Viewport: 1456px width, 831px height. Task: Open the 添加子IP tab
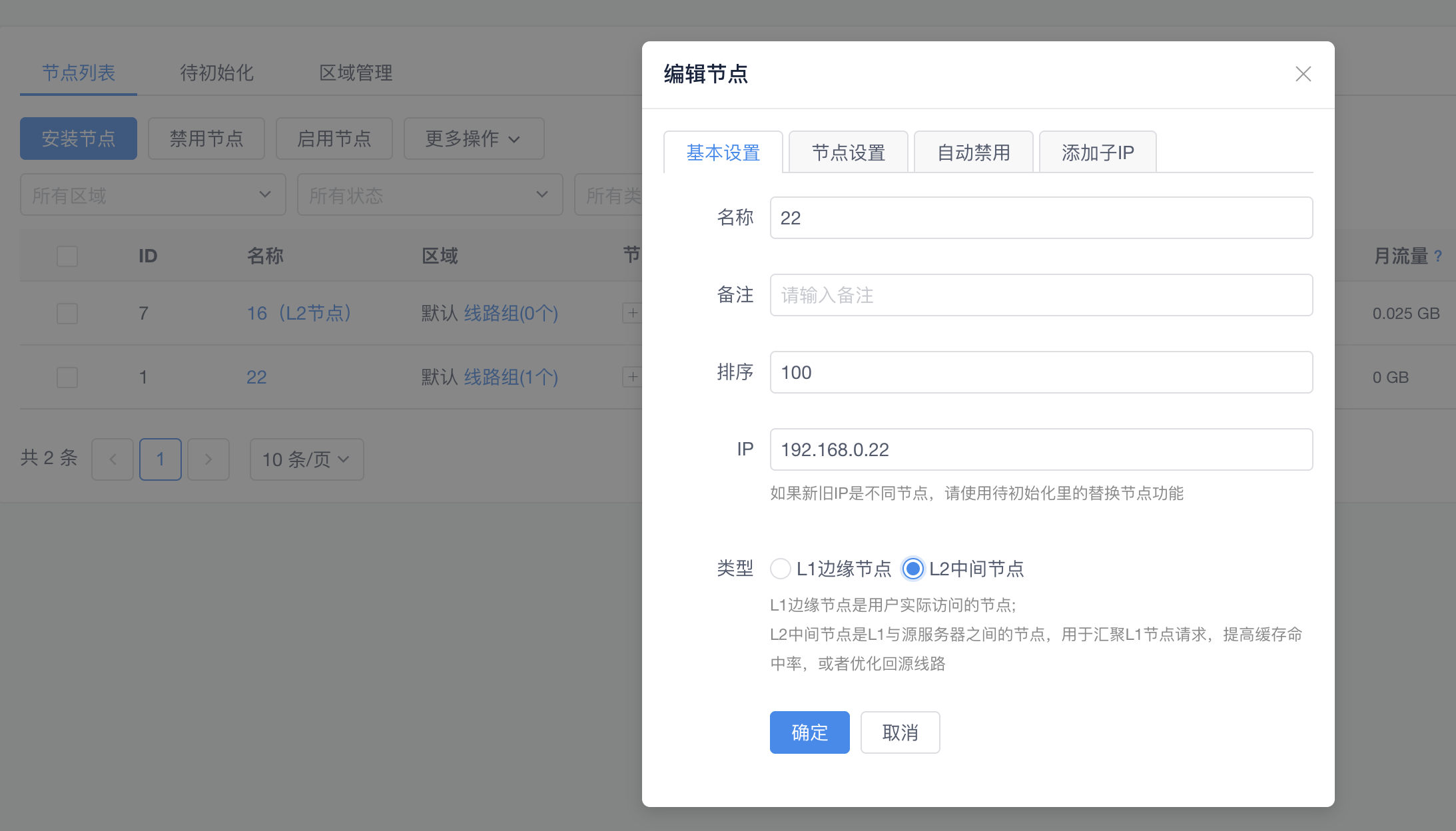point(1098,152)
